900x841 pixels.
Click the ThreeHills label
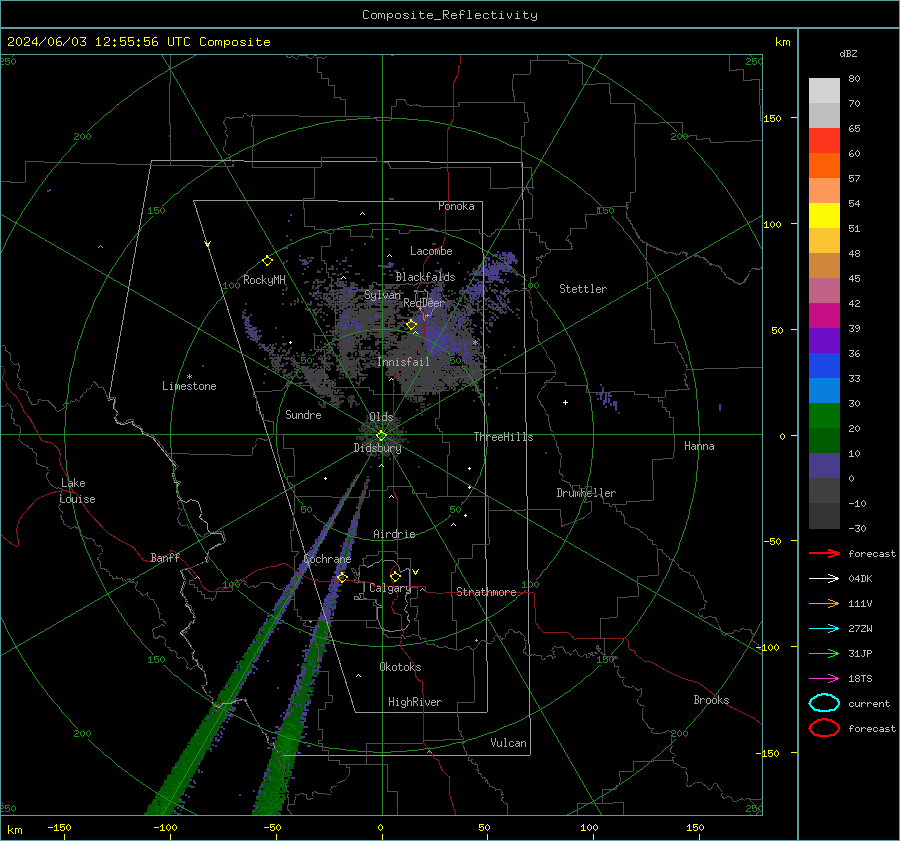pos(503,437)
